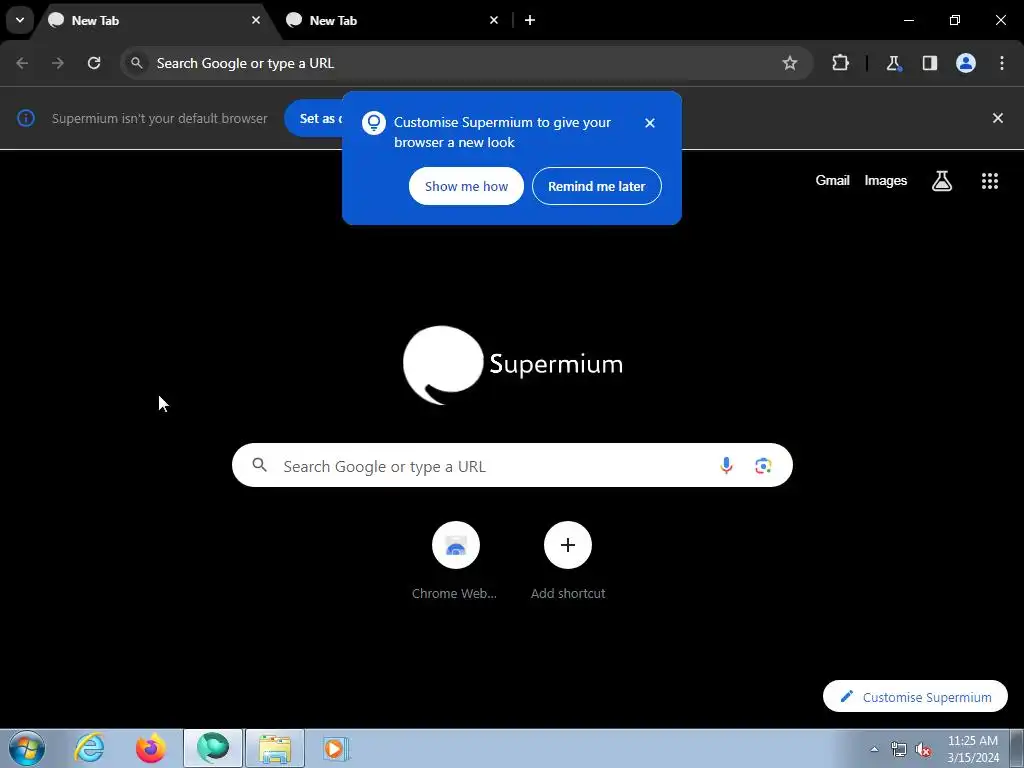Open Windows Media Player from taskbar

tap(336, 748)
